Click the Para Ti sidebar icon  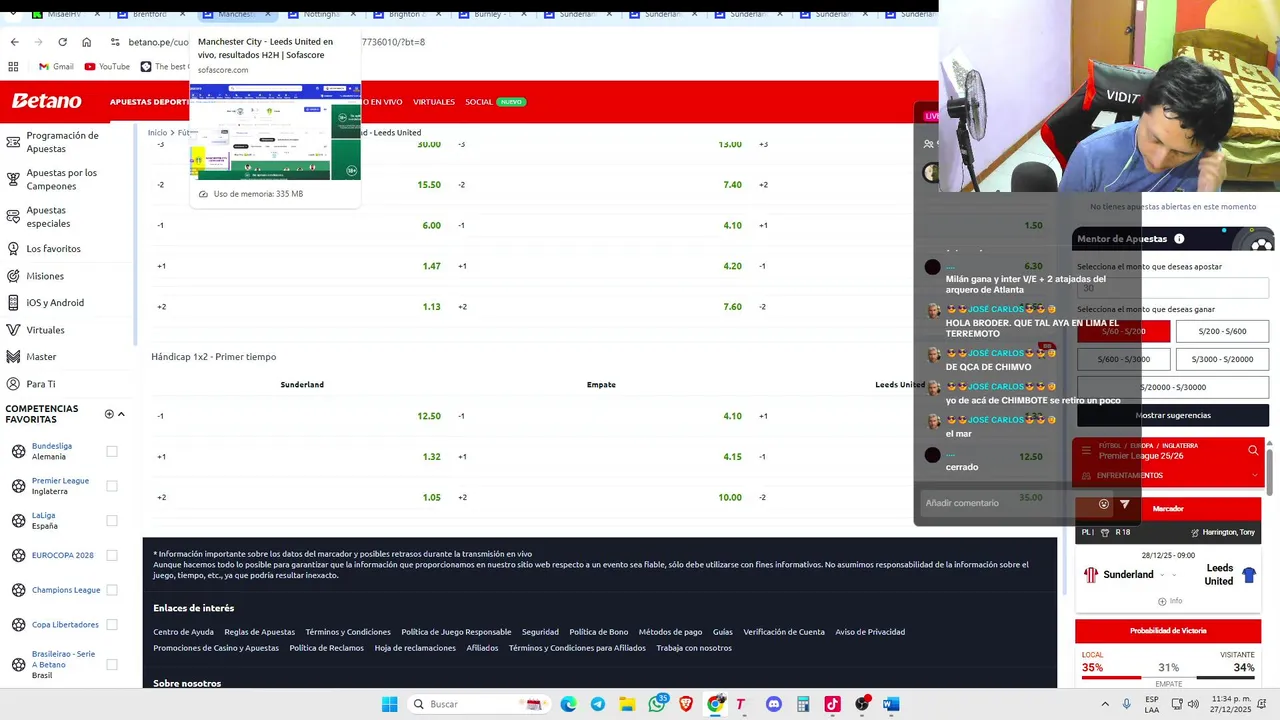[x=14, y=384]
